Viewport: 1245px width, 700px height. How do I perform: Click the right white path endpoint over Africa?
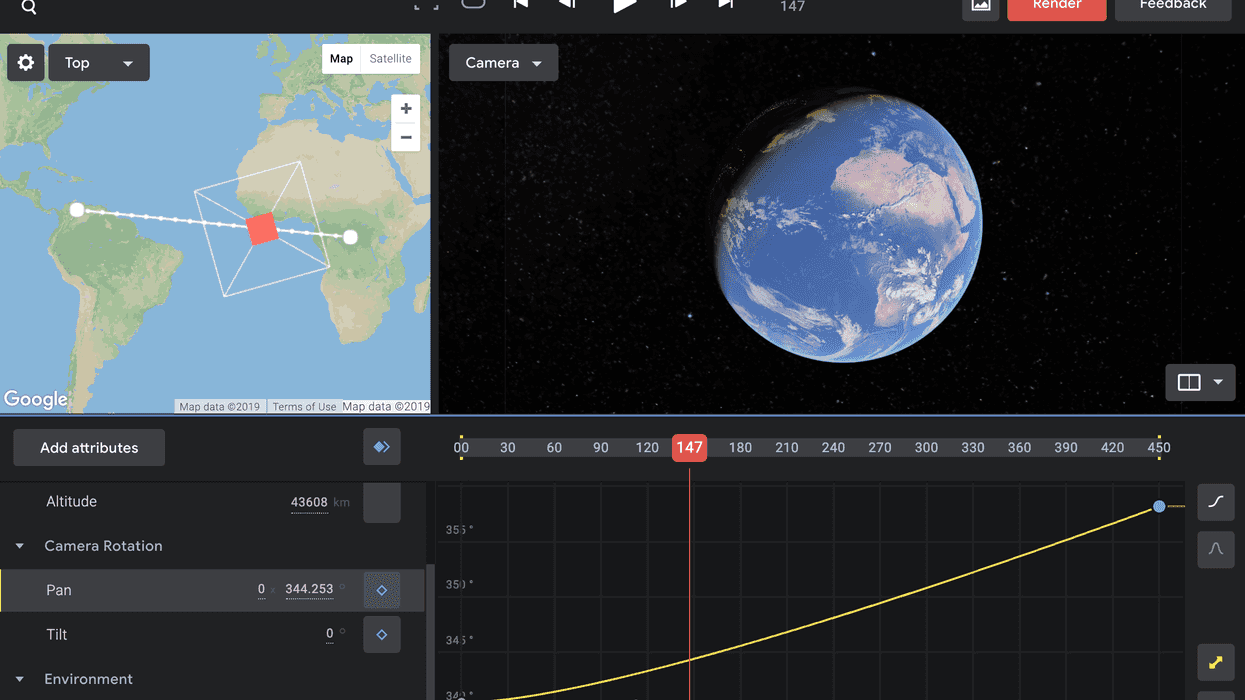(350, 237)
